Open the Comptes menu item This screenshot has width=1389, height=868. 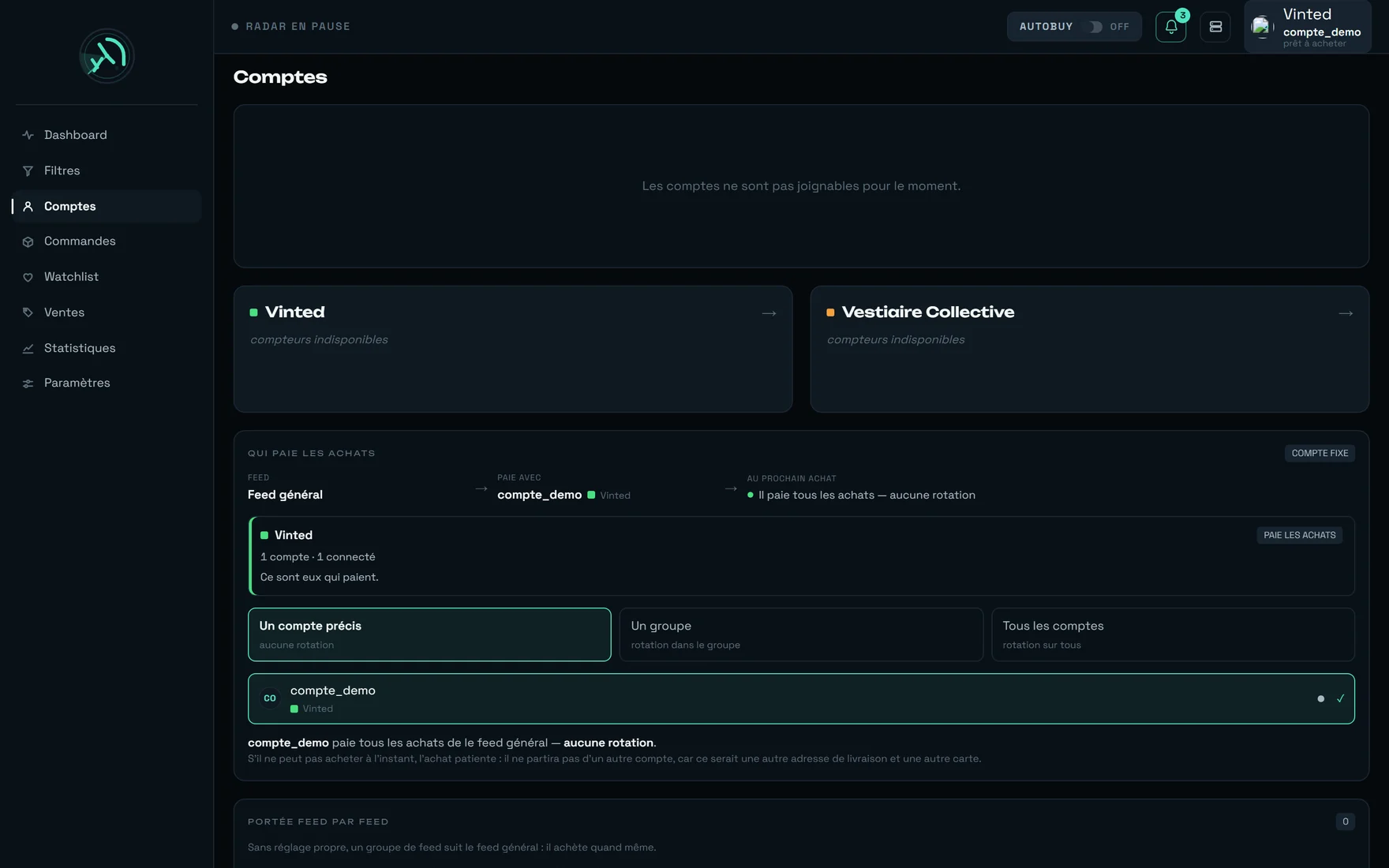click(107, 206)
